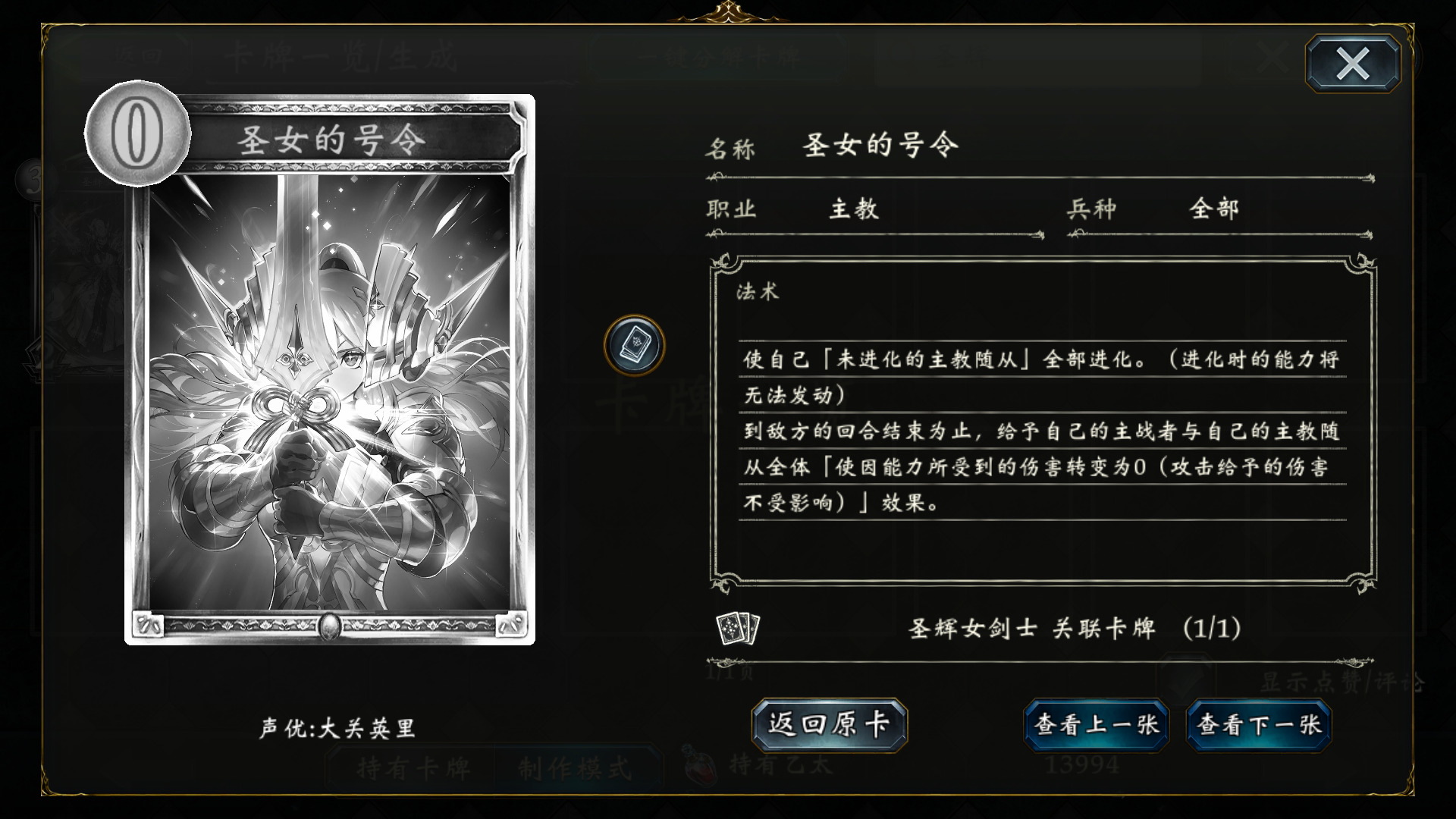Return to the original card
The image size is (1456, 819).
point(830,725)
